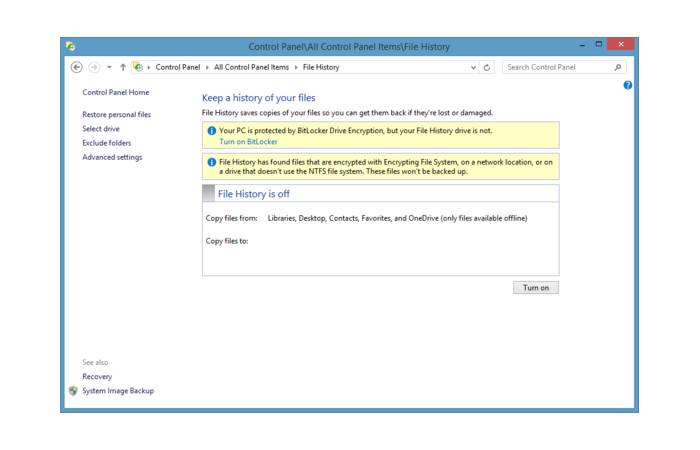
Task: Open Help using the blue question mark
Action: [x=627, y=86]
